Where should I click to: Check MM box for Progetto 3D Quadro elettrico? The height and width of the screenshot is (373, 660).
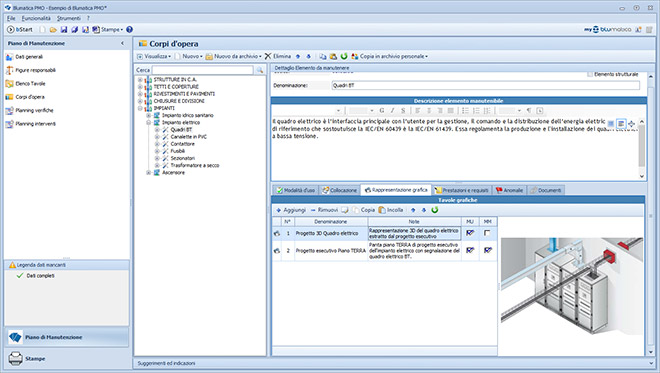[x=487, y=233]
